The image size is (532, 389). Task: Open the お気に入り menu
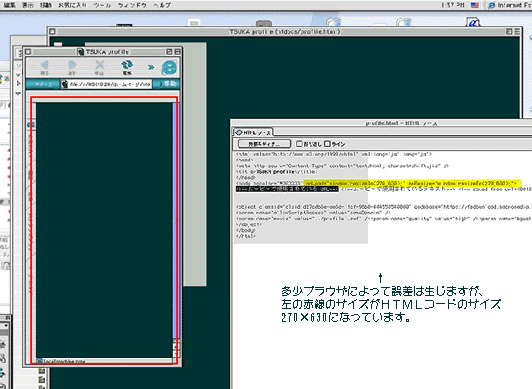coord(72,5)
